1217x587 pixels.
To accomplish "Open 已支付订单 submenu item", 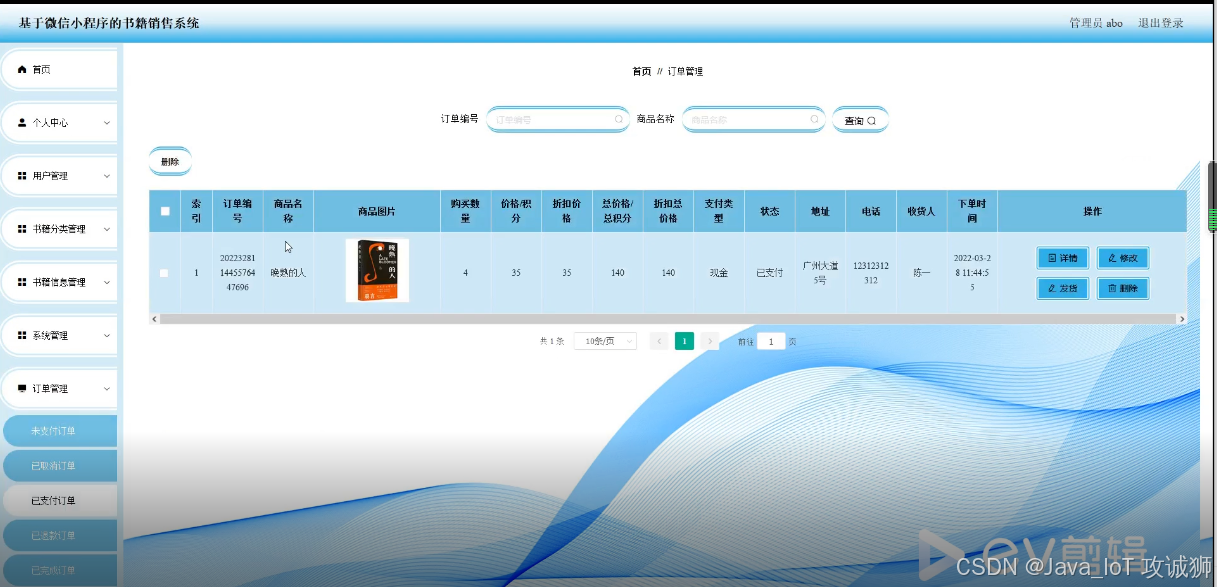I will pos(60,500).
